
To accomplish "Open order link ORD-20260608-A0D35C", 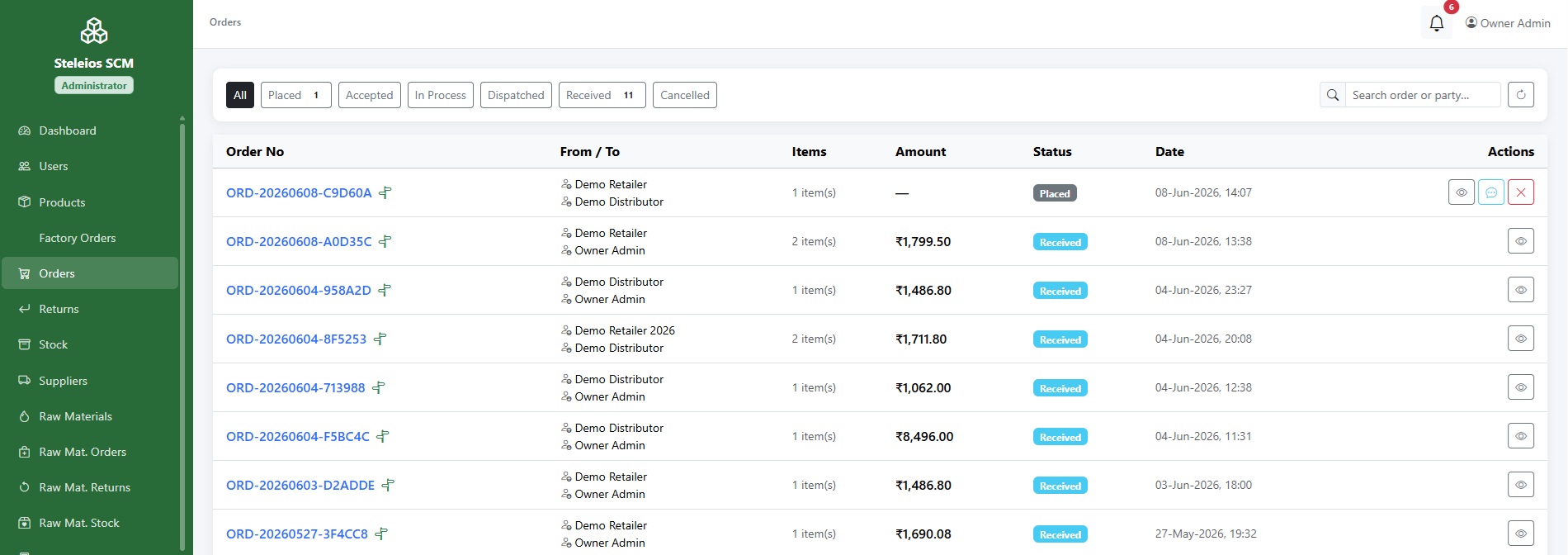I will [299, 241].
